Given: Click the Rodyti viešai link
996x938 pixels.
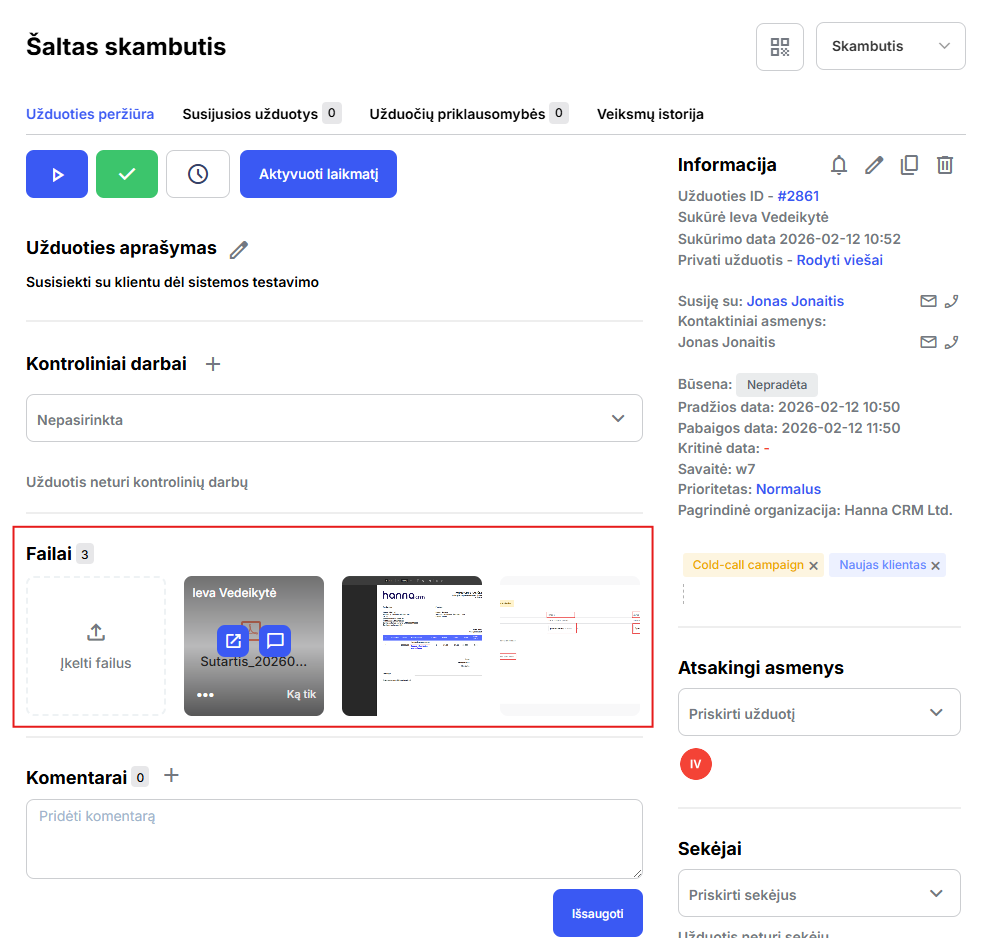Looking at the screenshot, I should pyautogui.click(x=840, y=260).
